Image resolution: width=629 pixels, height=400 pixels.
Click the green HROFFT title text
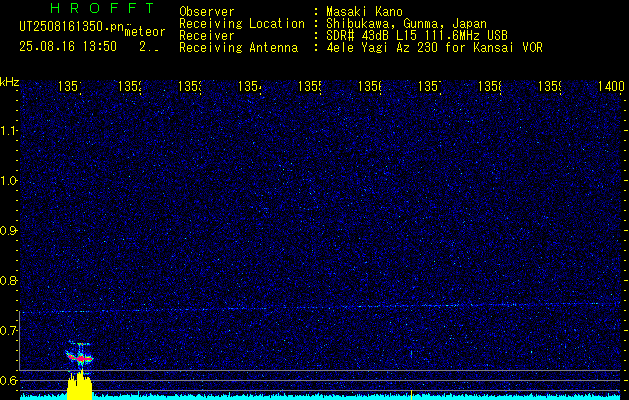pyautogui.click(x=102, y=8)
